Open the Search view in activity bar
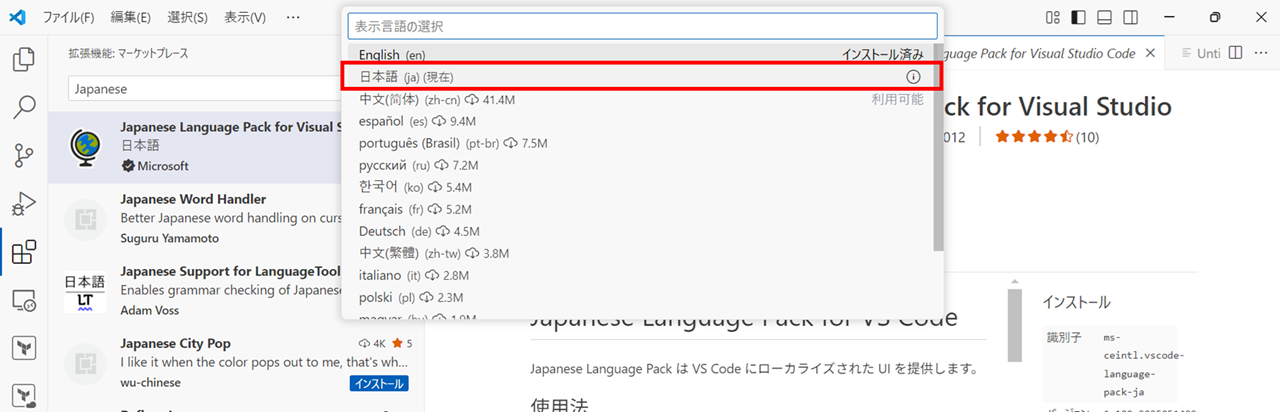Screen dimensions: 1280x412 pos(24,107)
